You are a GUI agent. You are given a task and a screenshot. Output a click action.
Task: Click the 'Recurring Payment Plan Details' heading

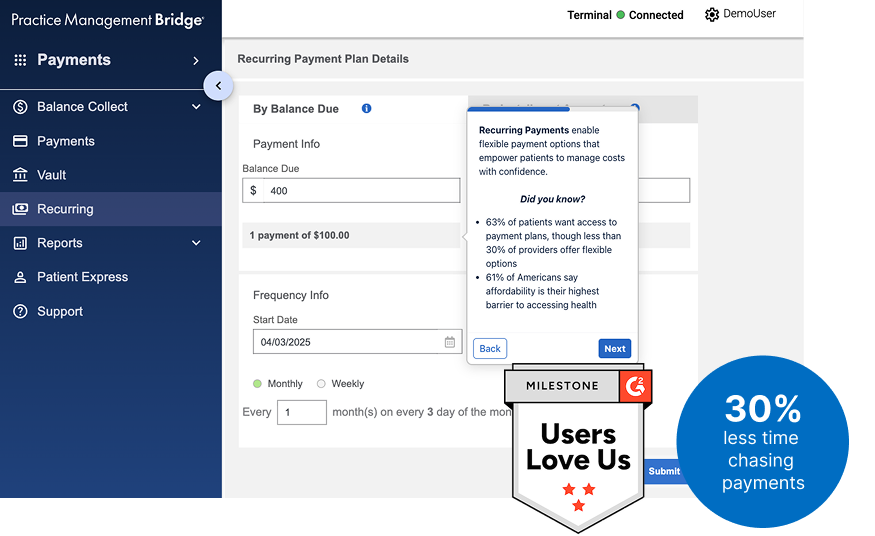[323, 59]
